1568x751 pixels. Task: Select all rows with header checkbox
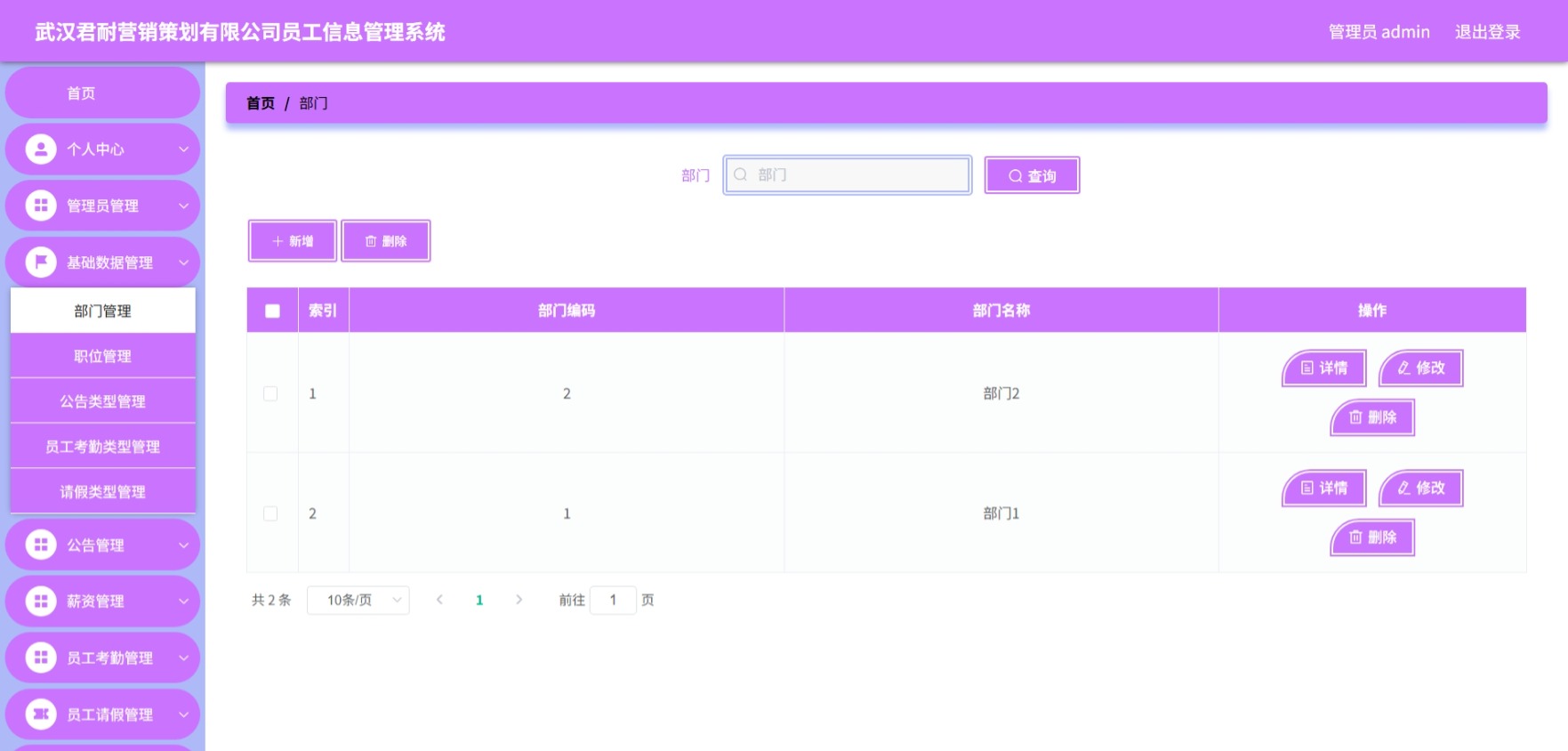pyautogui.click(x=272, y=311)
